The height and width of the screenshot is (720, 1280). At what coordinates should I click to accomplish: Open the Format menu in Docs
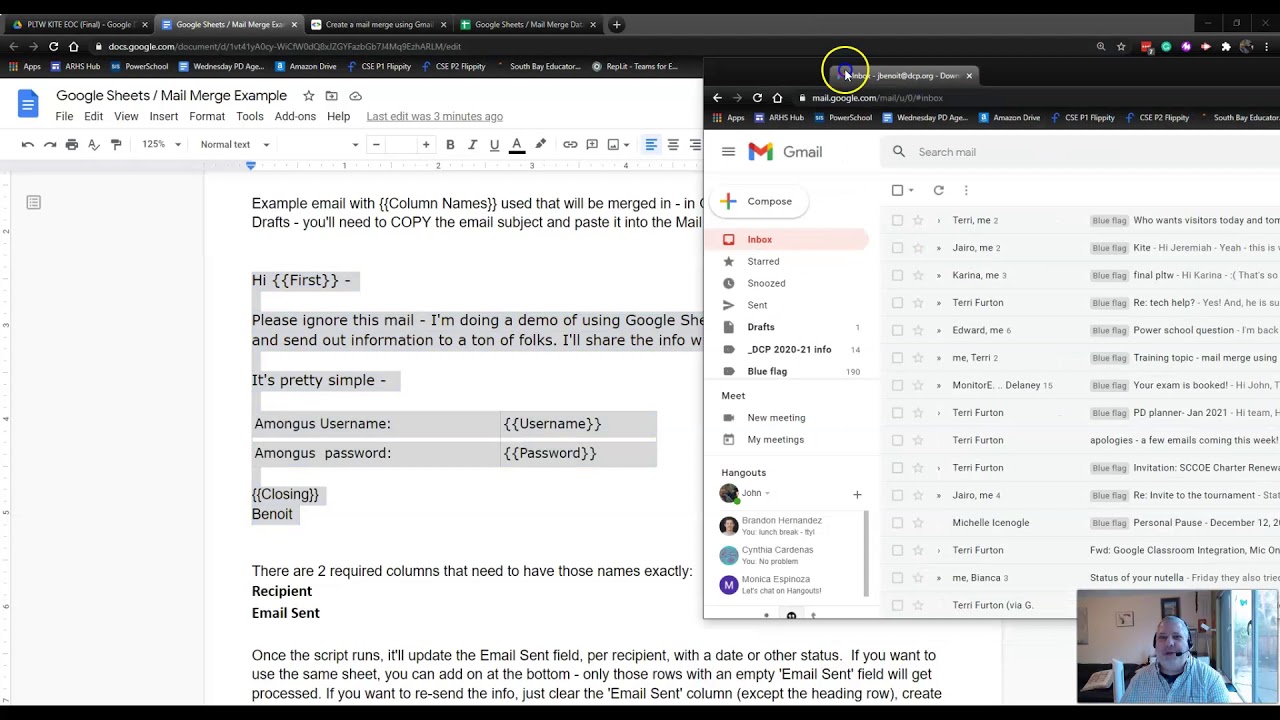click(x=207, y=116)
